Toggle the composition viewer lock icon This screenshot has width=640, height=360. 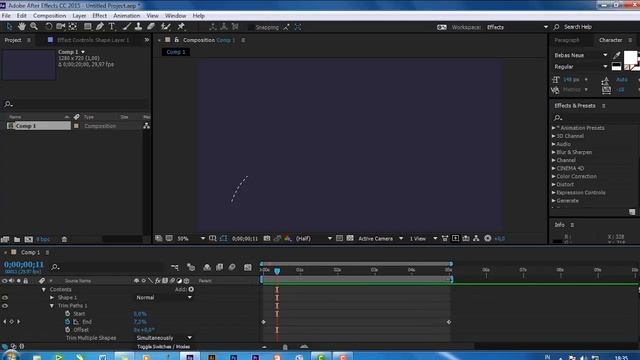click(176, 40)
